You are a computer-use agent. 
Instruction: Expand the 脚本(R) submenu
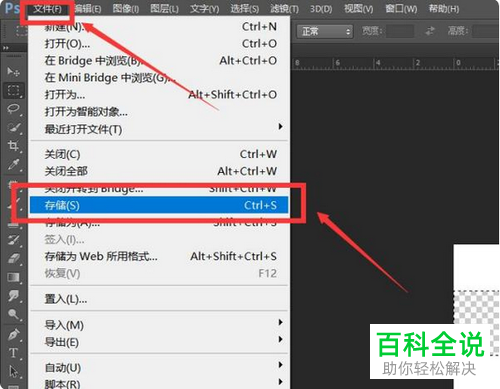(x=159, y=383)
